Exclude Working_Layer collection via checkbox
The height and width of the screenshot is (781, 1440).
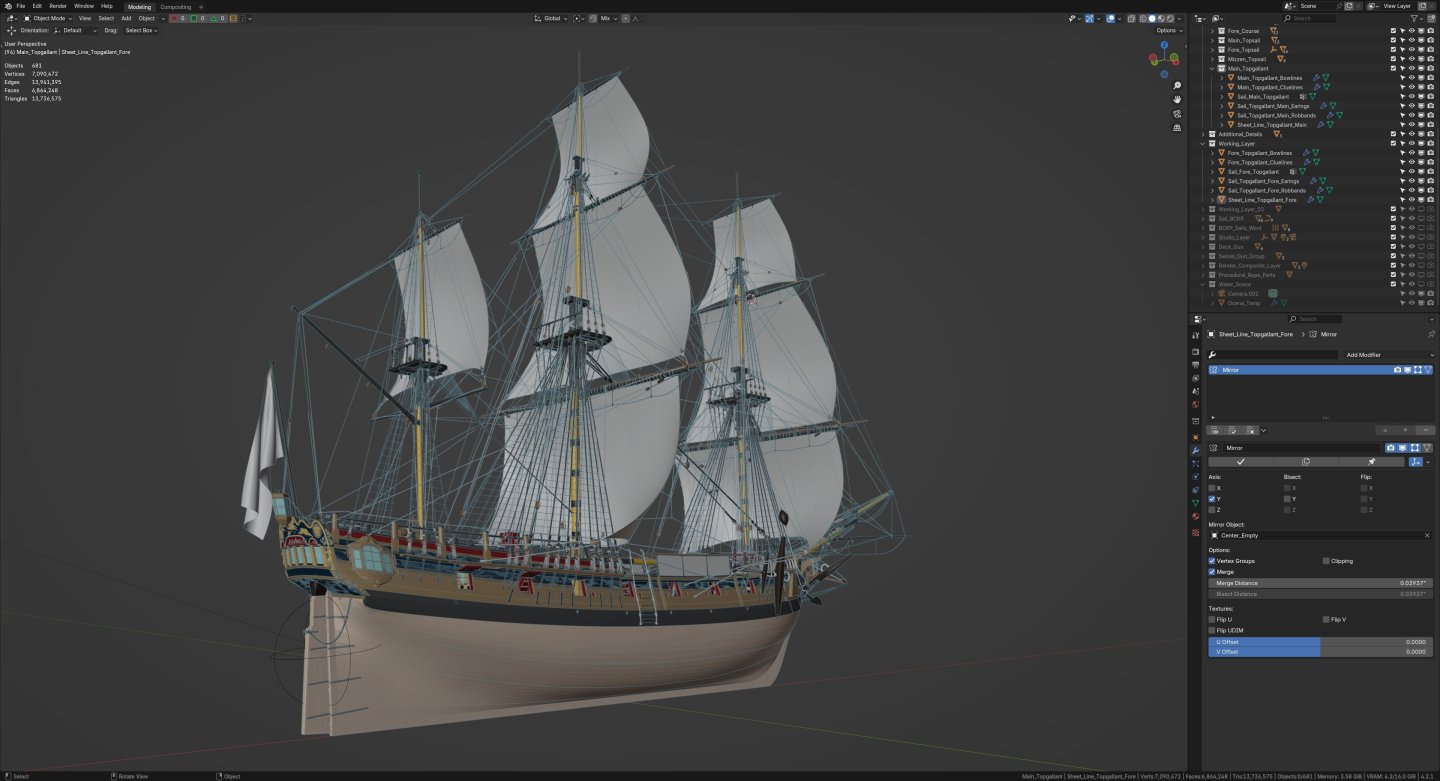1393,143
